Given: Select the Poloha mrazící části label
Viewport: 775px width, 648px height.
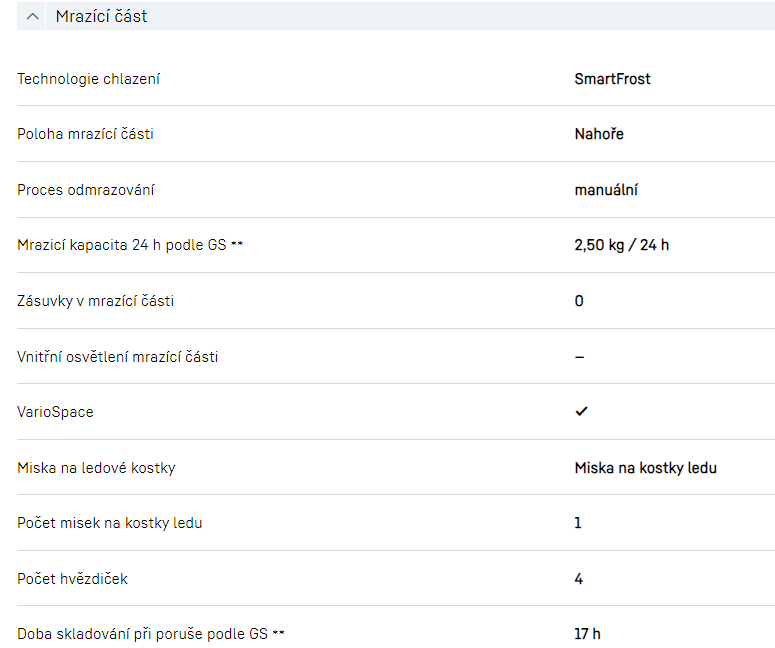Looking at the screenshot, I should tap(85, 134).
